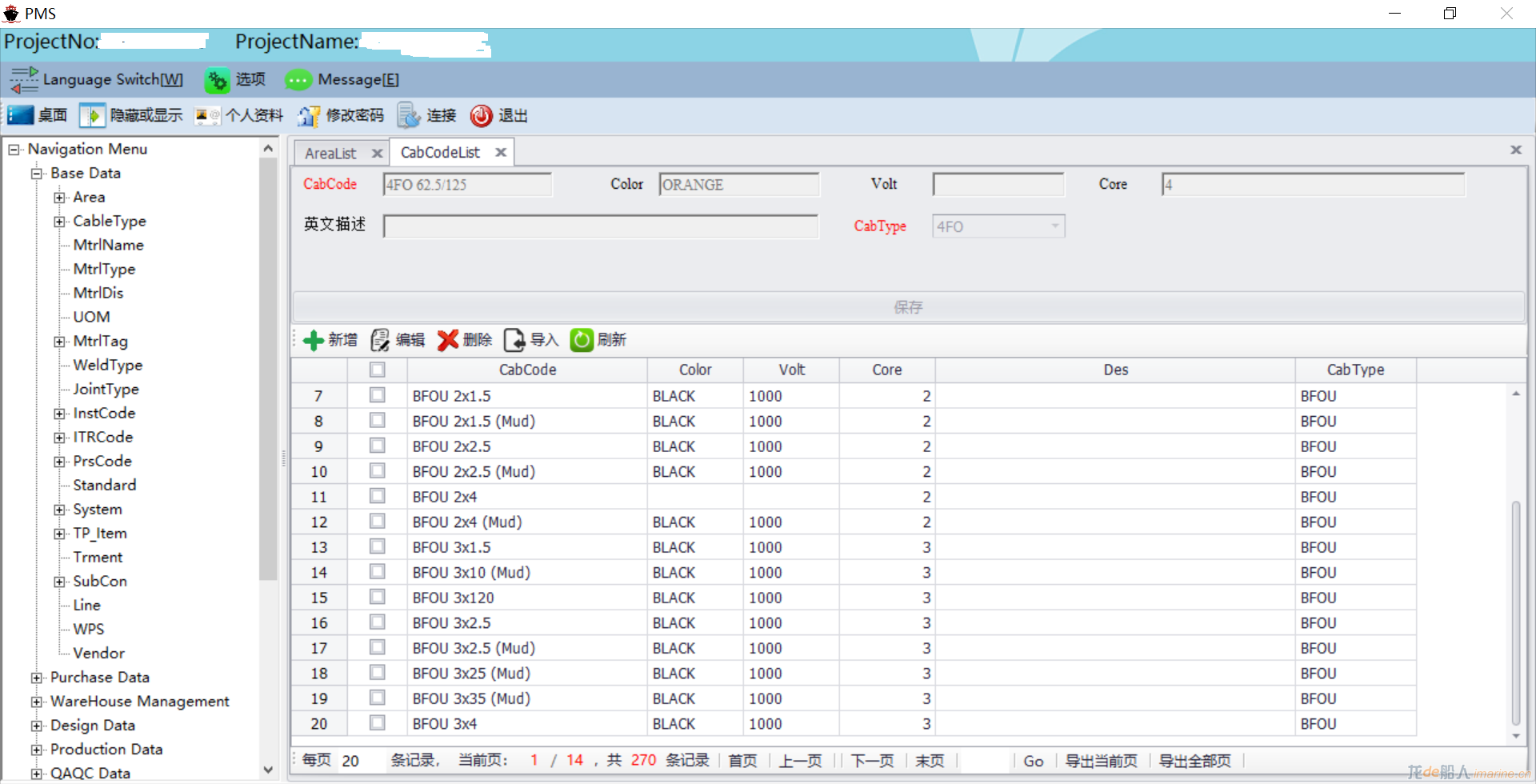Expand the MtrlTag tree node

[59, 342]
